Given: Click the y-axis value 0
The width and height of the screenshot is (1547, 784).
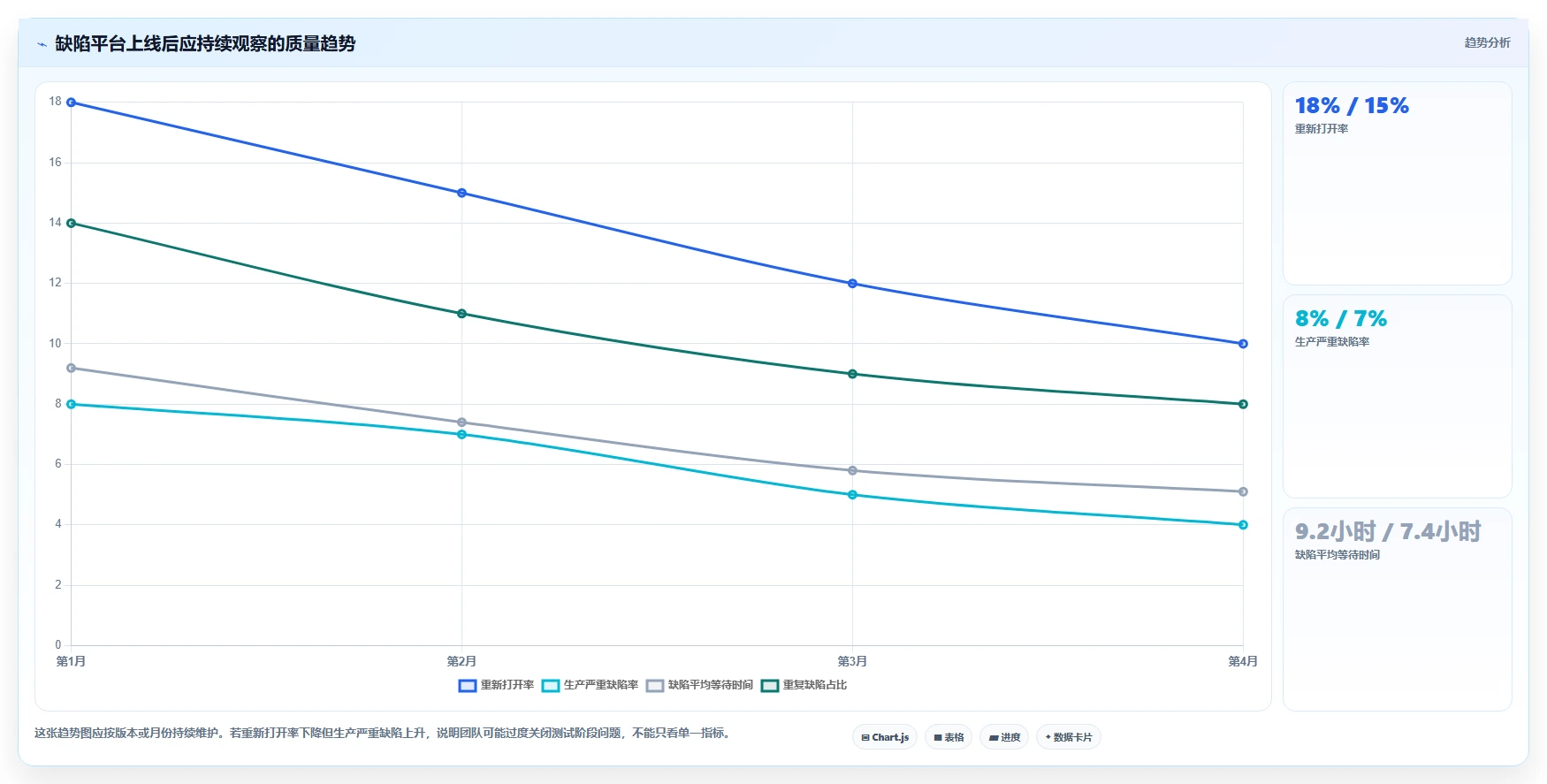Looking at the screenshot, I should click(x=58, y=644).
